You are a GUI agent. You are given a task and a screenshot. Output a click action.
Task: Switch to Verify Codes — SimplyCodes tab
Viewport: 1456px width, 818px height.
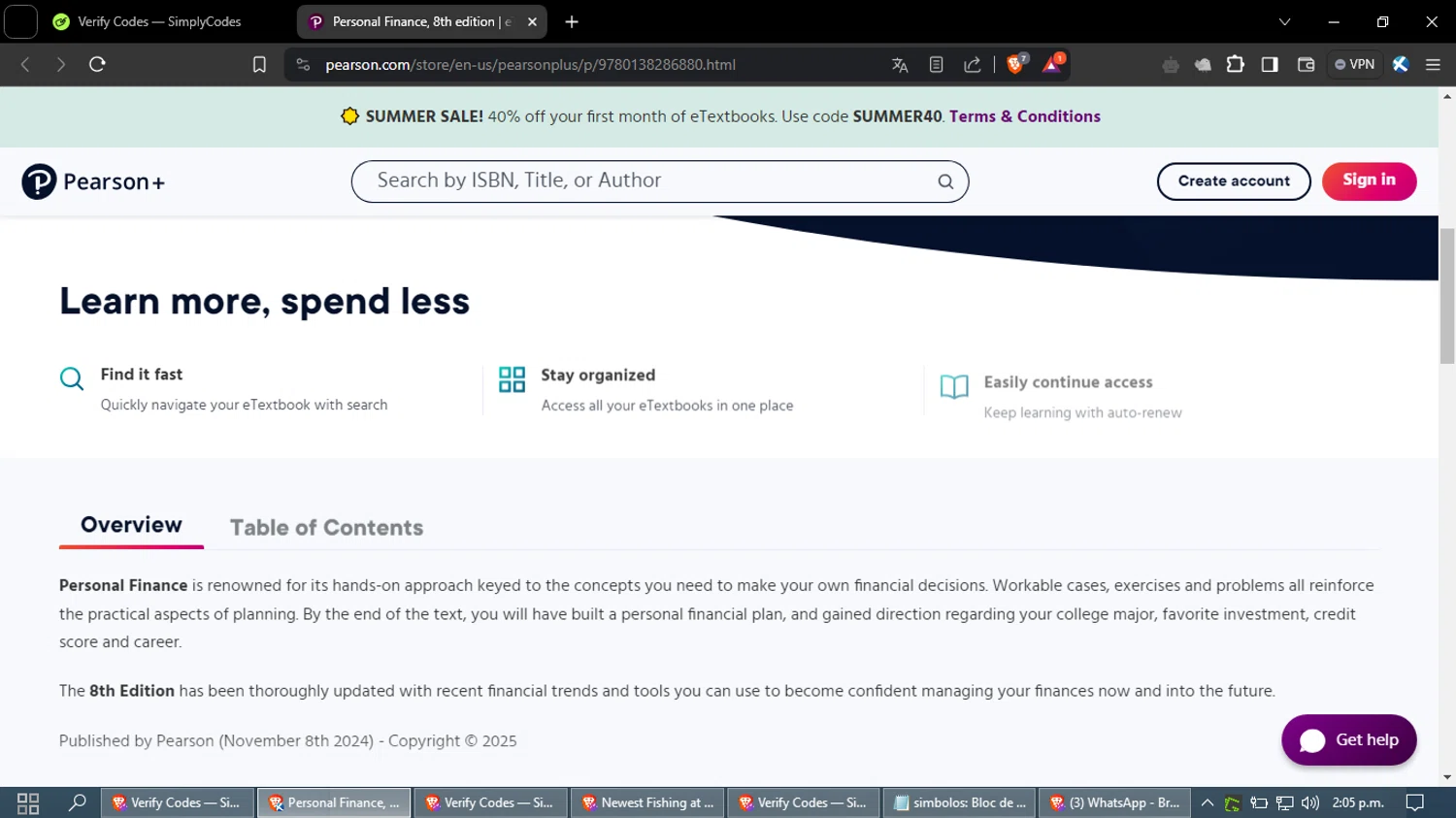(x=160, y=21)
